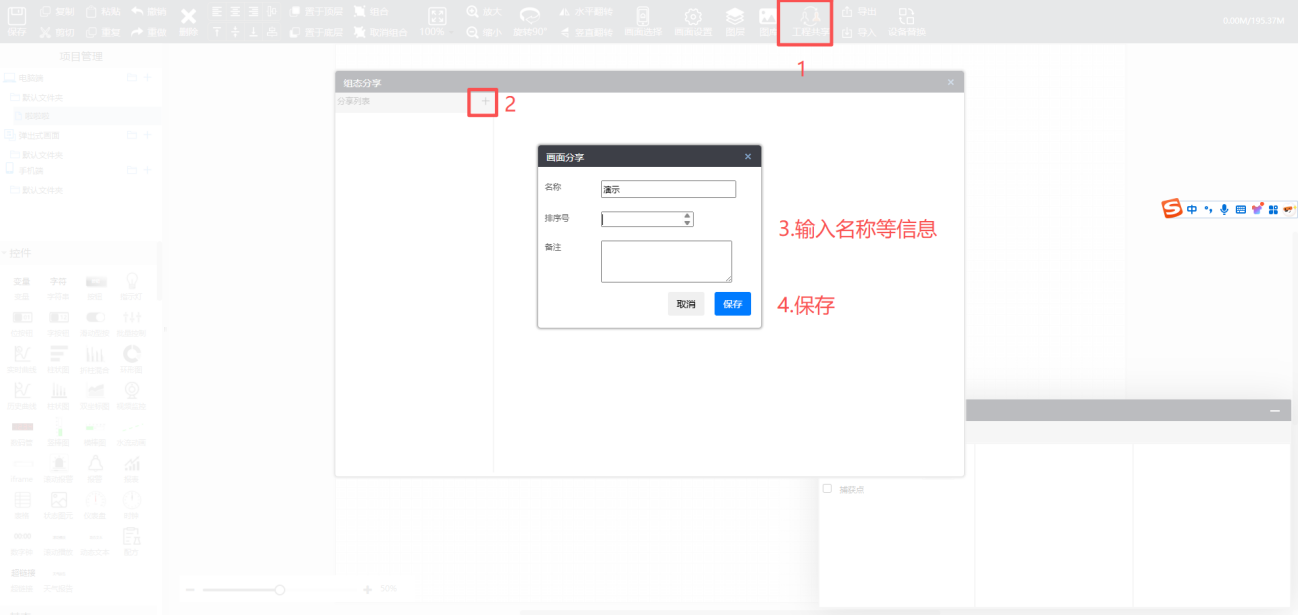Collapse the 控件 panel section
Image resolution: width=1298 pixels, height=615 pixels.
coord(4,253)
